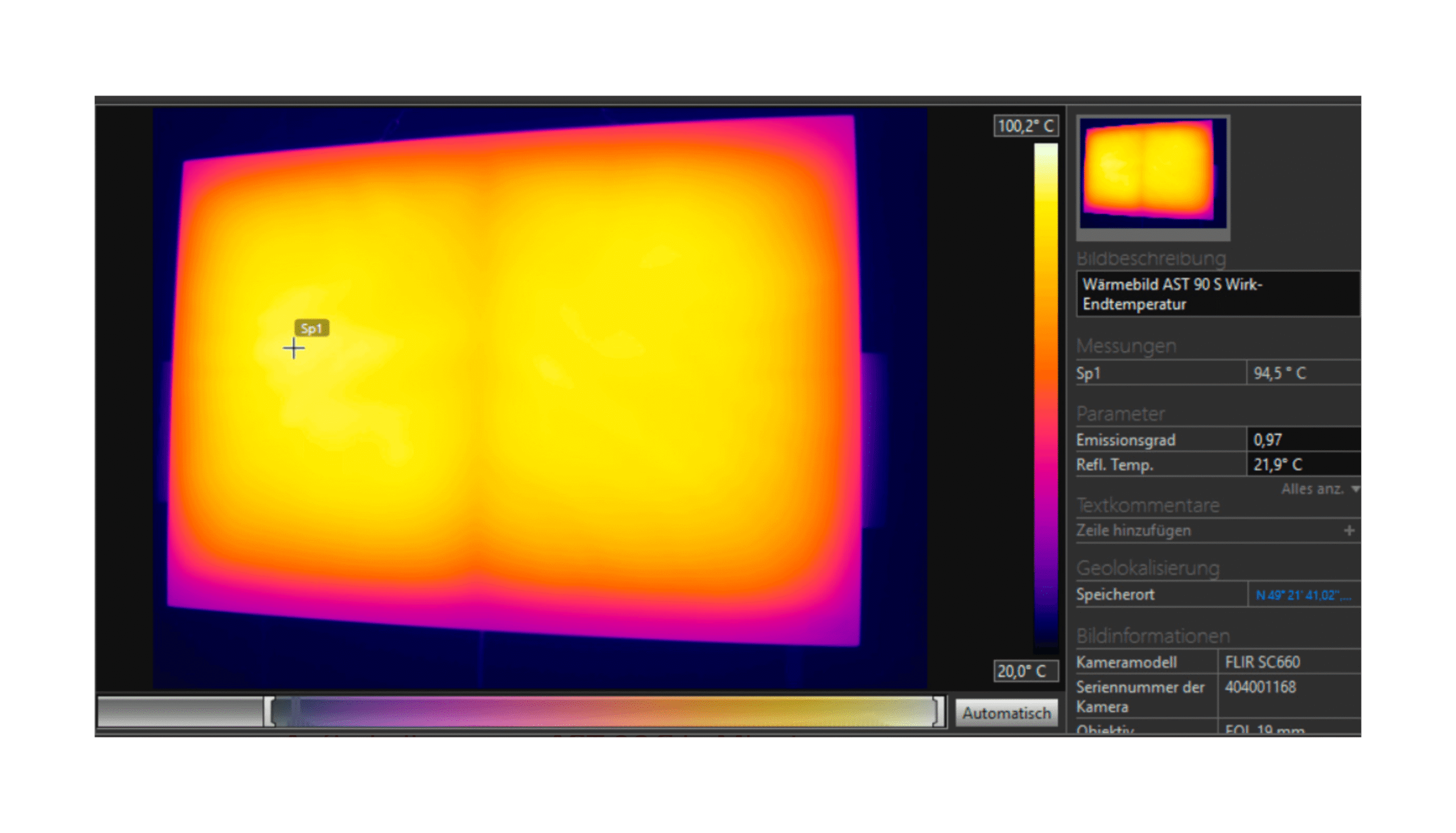1456x833 pixels.
Task: Edit the 20,0° C lower scale limit
Action: click(x=1025, y=670)
